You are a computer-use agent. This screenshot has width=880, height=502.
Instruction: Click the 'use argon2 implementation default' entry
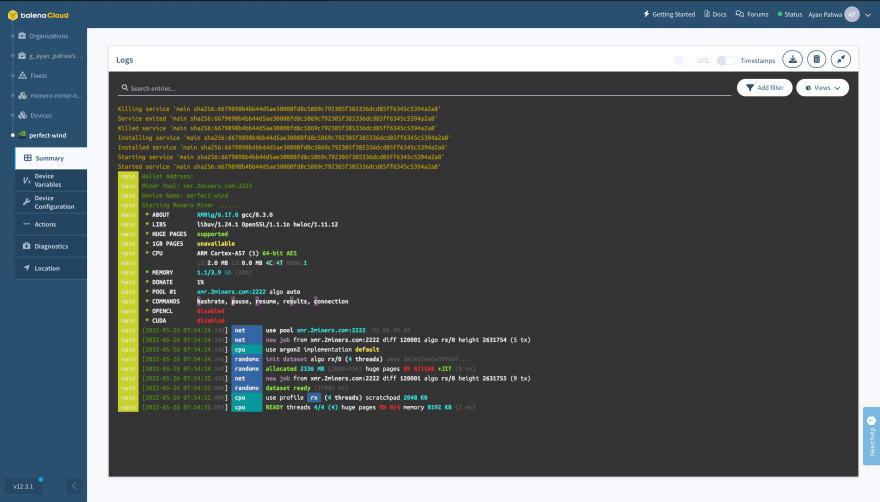point(322,349)
